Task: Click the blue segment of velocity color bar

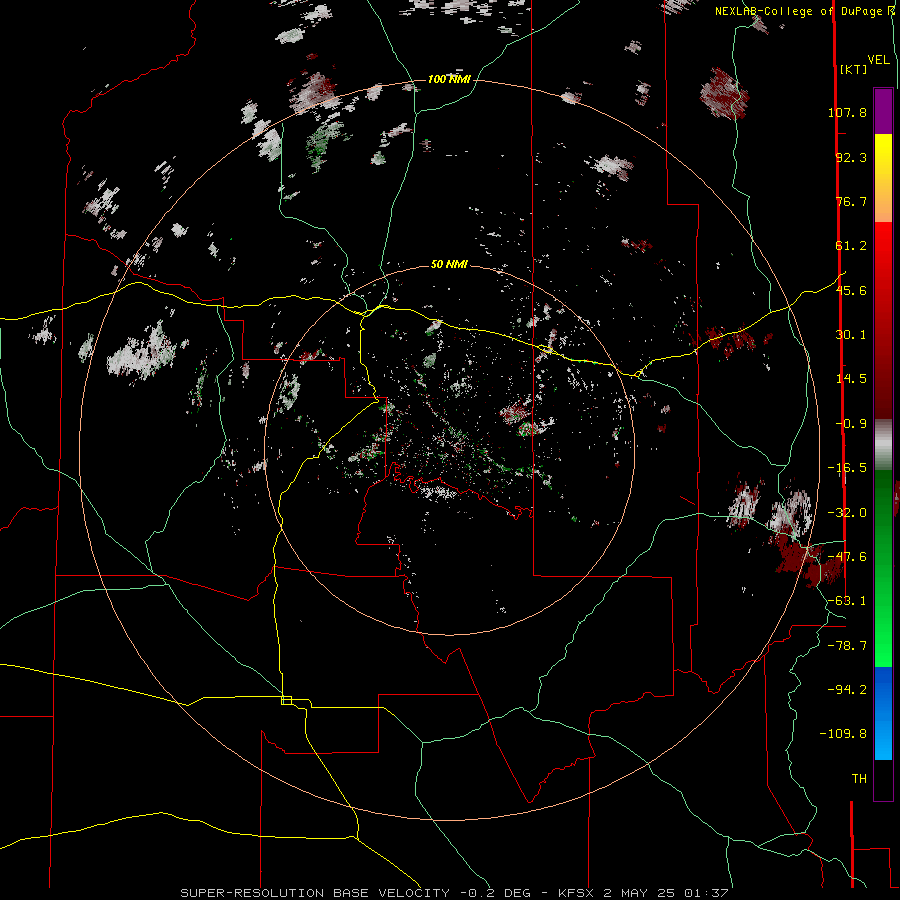Action: pos(883,713)
